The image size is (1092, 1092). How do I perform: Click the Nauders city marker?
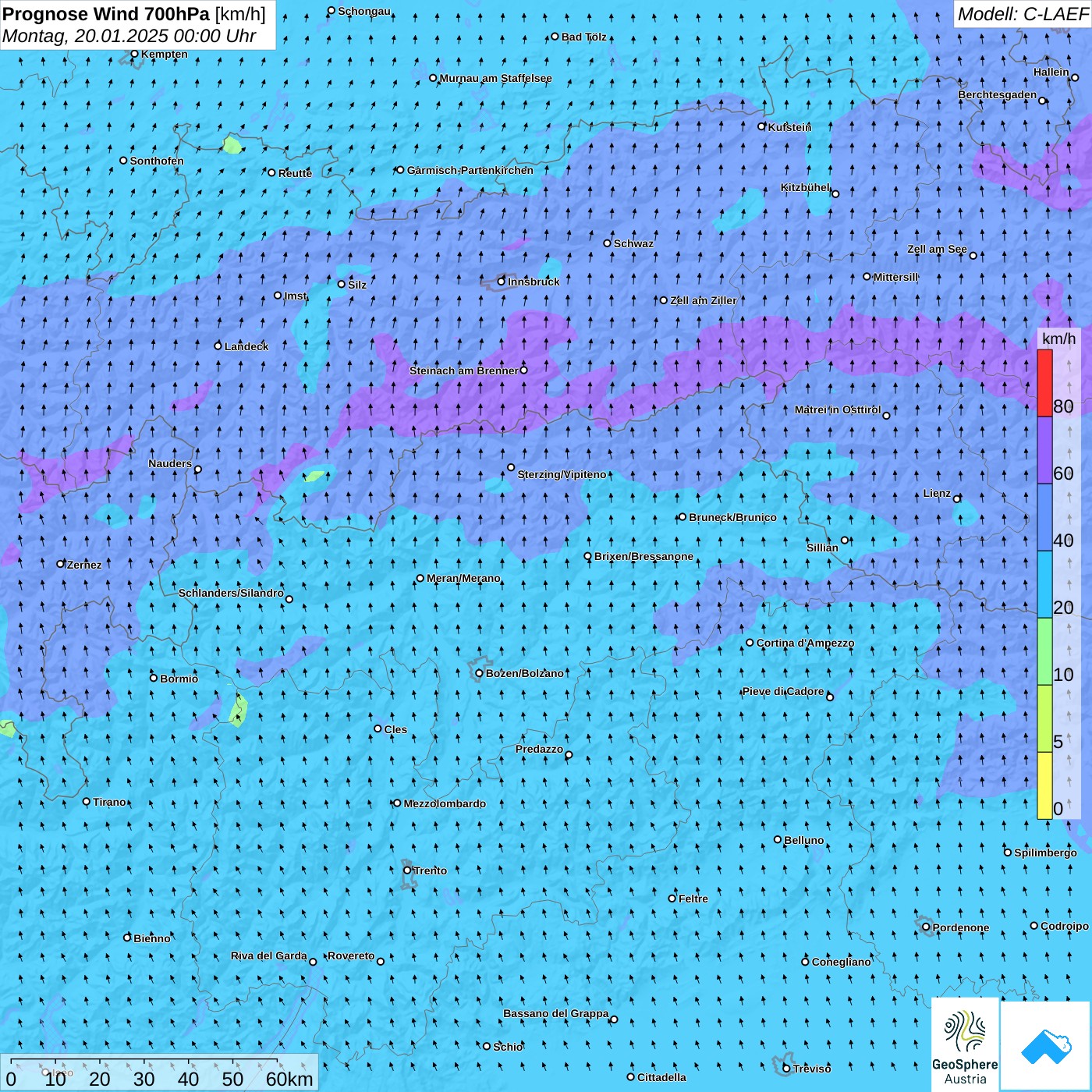[x=198, y=470]
